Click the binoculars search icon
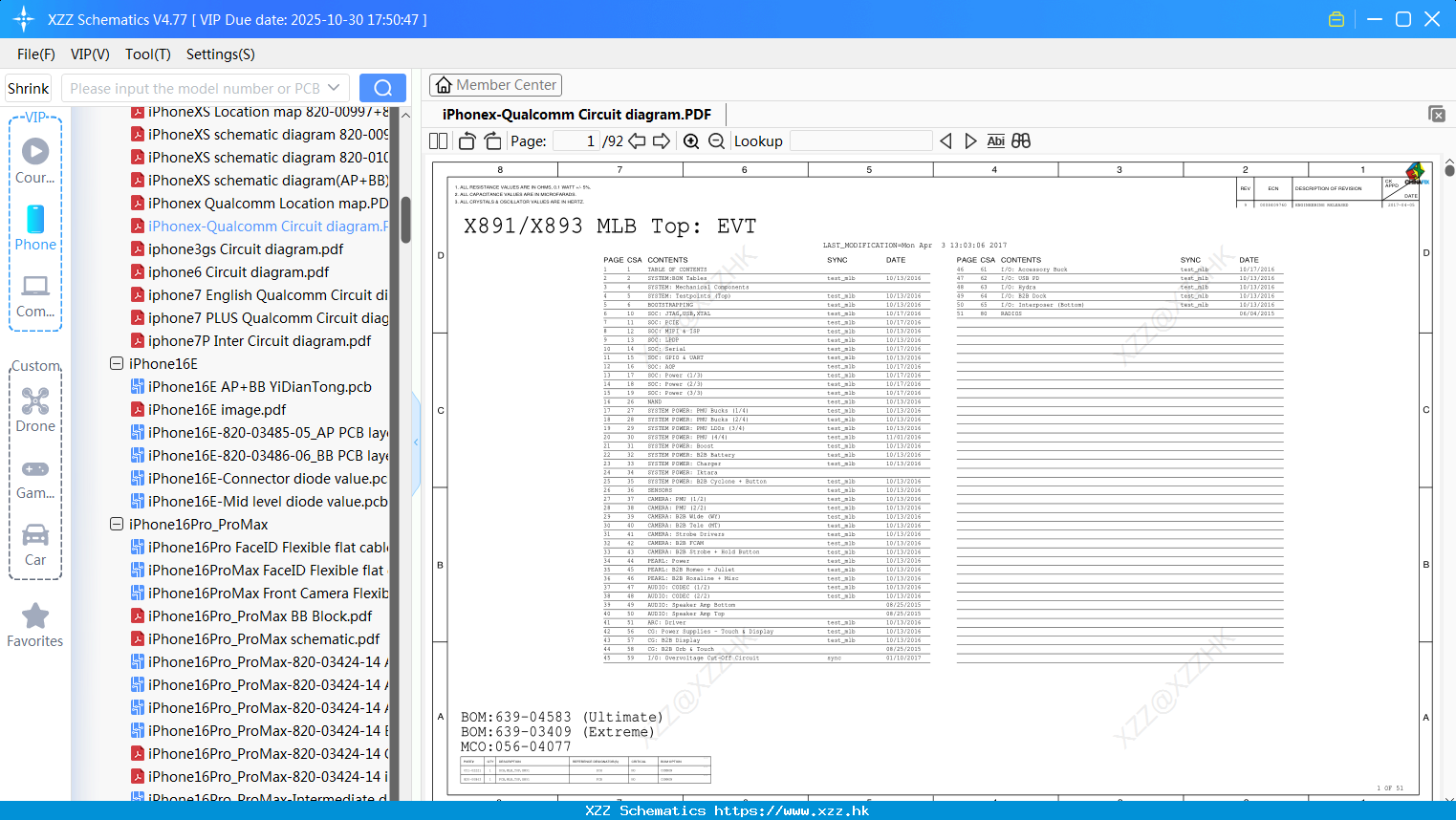This screenshot has height=820, width=1456. pos(1021,141)
